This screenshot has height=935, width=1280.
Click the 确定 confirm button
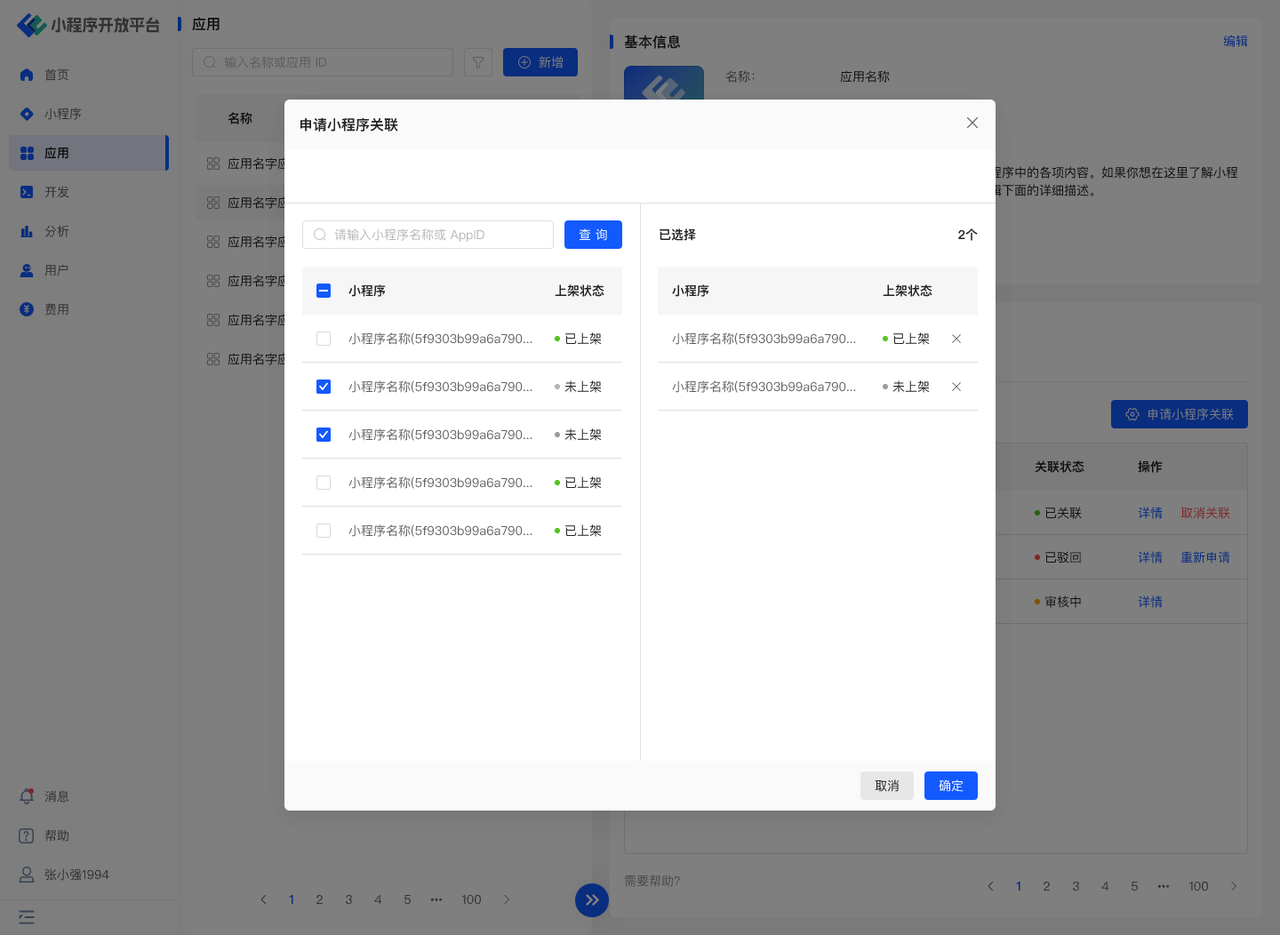click(x=950, y=786)
